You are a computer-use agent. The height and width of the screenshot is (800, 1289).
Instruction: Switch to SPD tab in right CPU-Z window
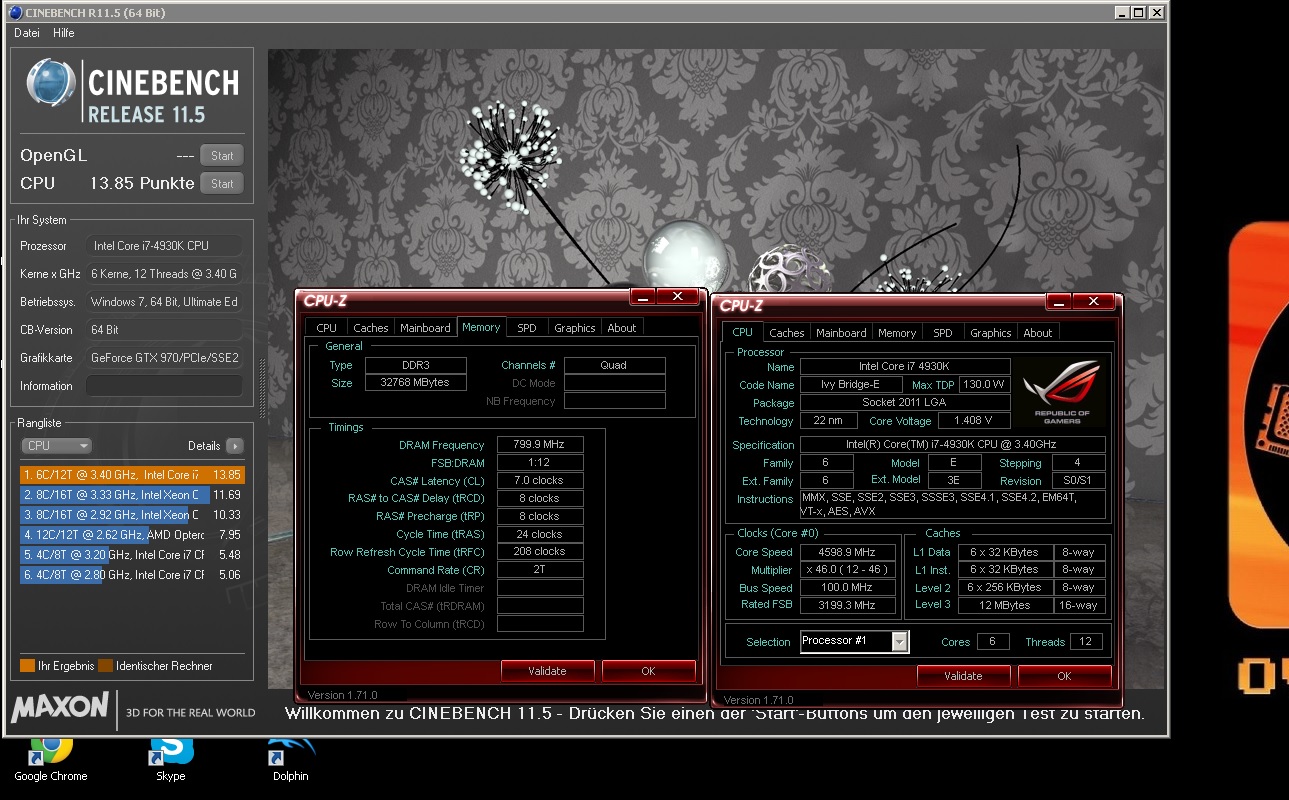pyautogui.click(x=943, y=333)
